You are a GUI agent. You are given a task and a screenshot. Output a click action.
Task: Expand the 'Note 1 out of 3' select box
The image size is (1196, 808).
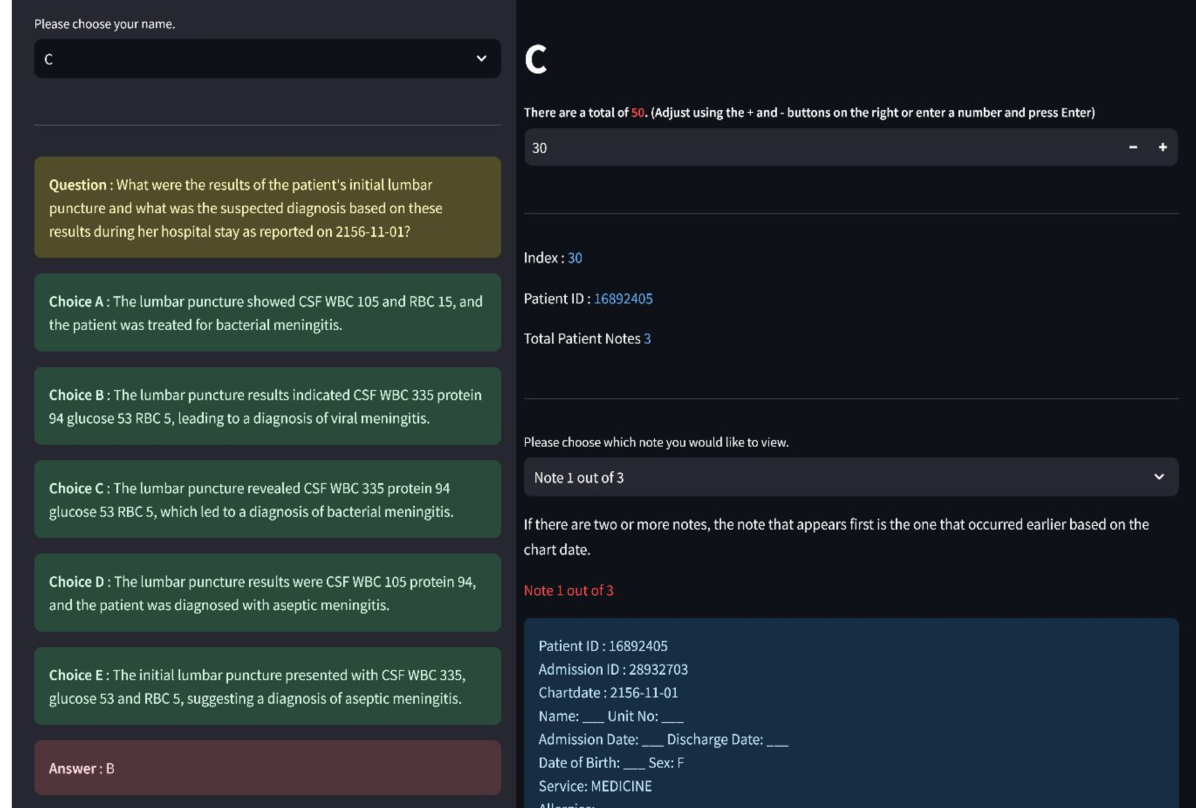click(850, 477)
